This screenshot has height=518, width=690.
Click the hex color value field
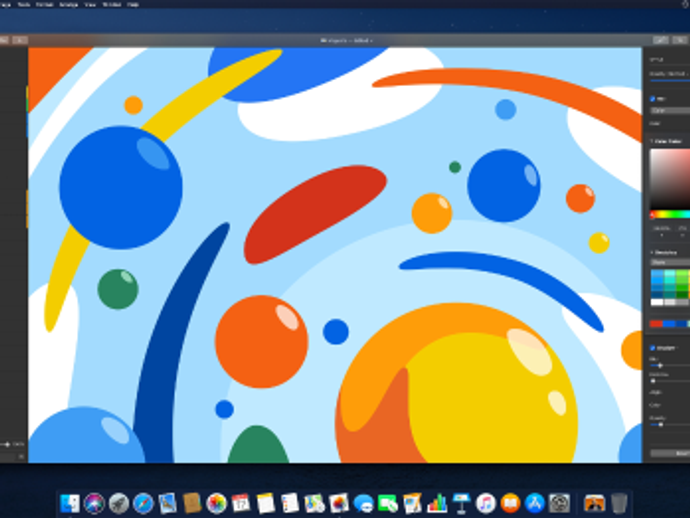(661, 228)
